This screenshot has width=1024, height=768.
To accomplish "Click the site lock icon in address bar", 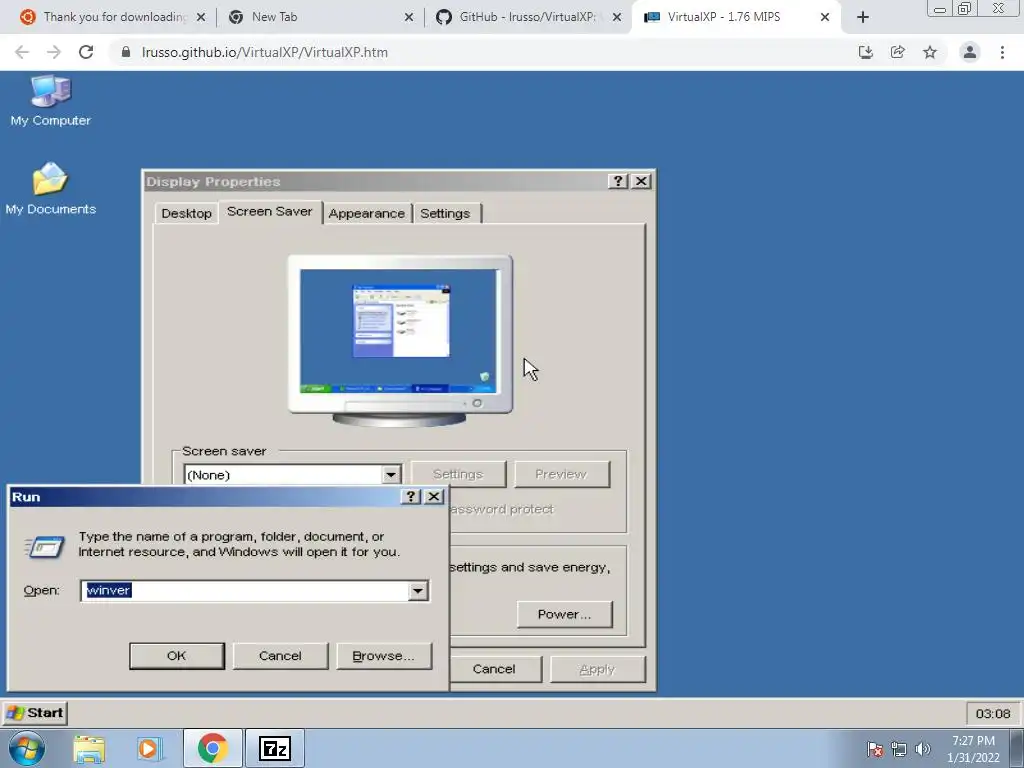I will pos(126,52).
